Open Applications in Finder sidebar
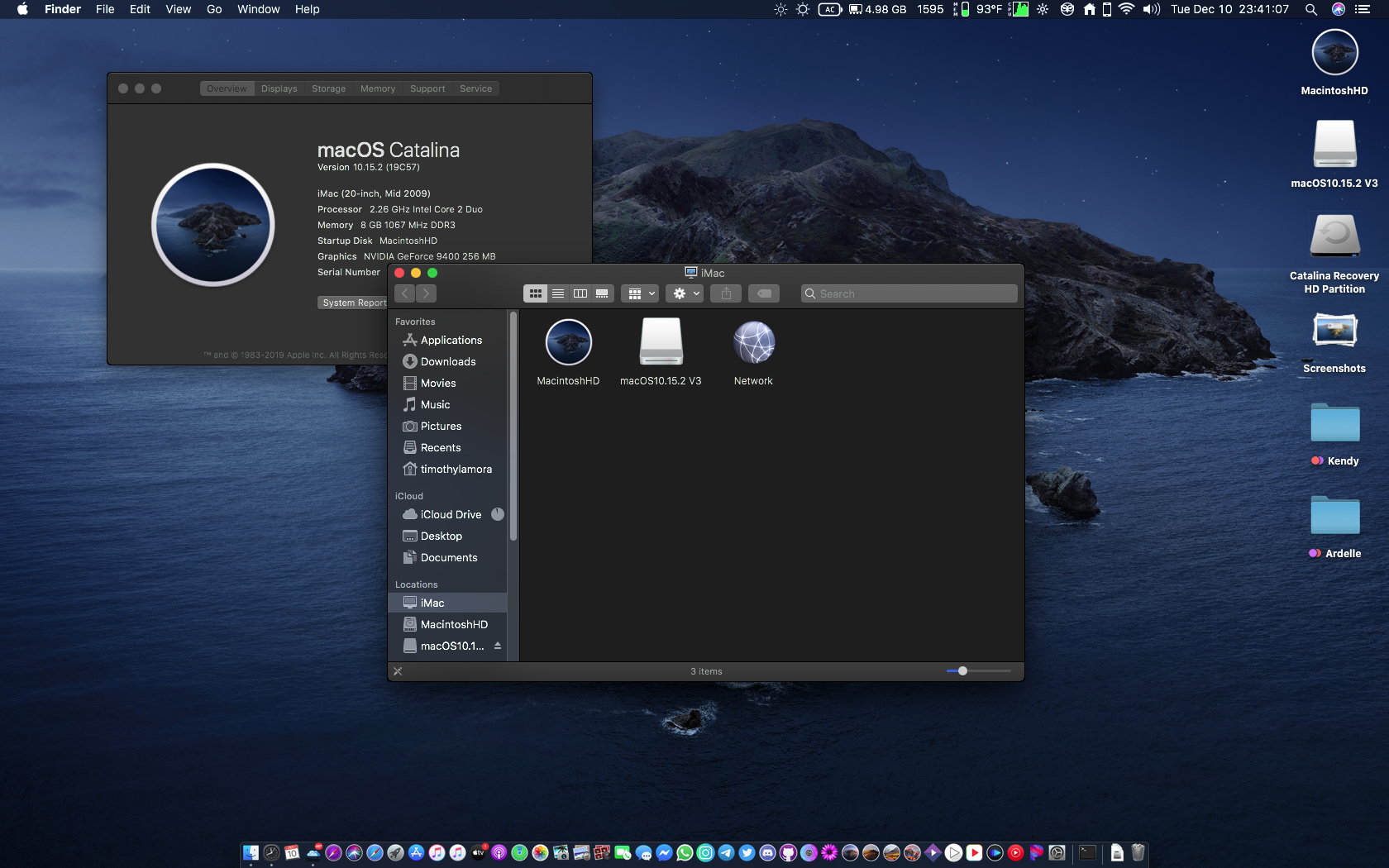Image resolution: width=1389 pixels, height=868 pixels. [x=447, y=340]
